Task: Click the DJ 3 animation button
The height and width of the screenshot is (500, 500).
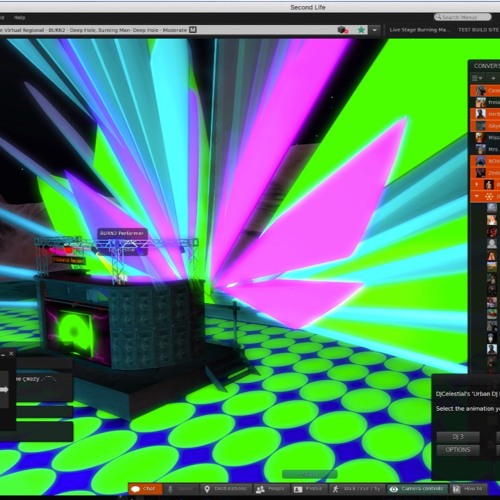Action: coord(458,436)
